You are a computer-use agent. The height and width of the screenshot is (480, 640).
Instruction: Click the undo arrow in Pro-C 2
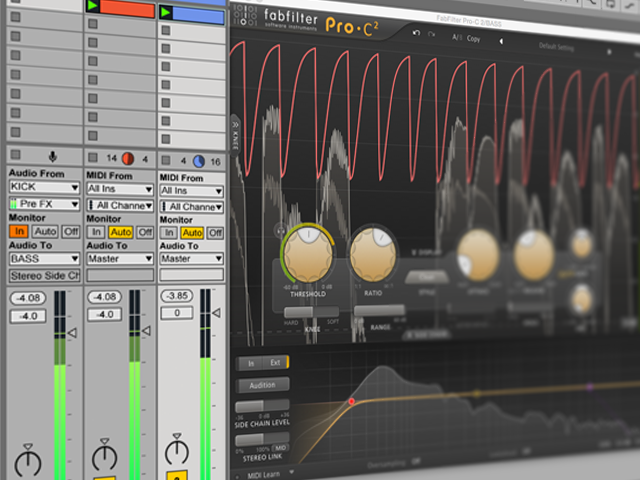(416, 33)
